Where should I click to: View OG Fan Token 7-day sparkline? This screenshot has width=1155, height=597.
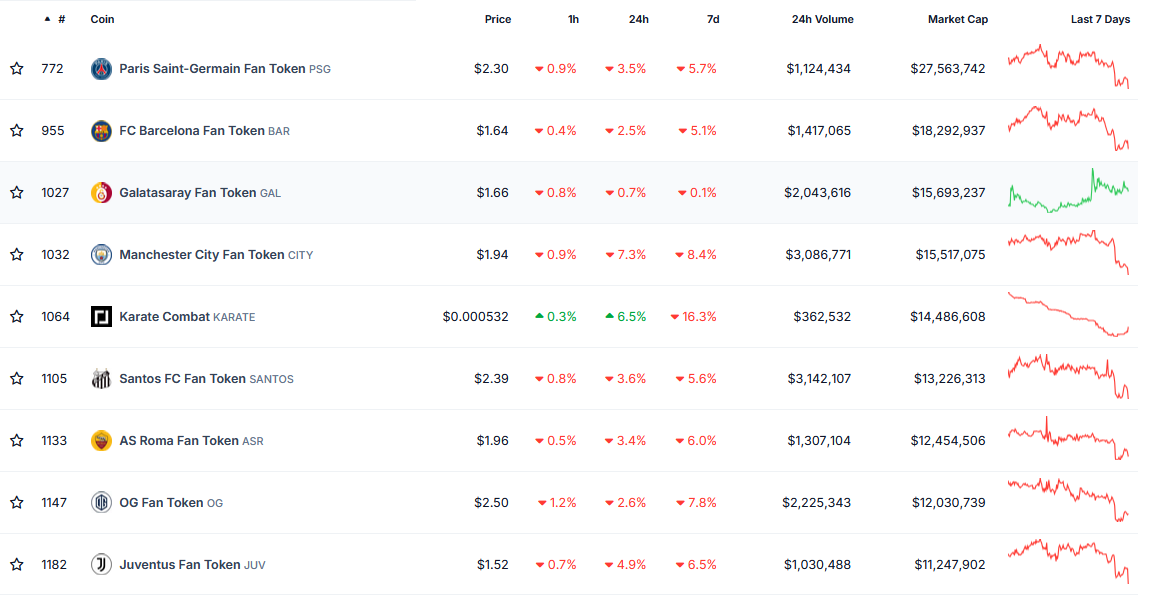[x=1068, y=500]
